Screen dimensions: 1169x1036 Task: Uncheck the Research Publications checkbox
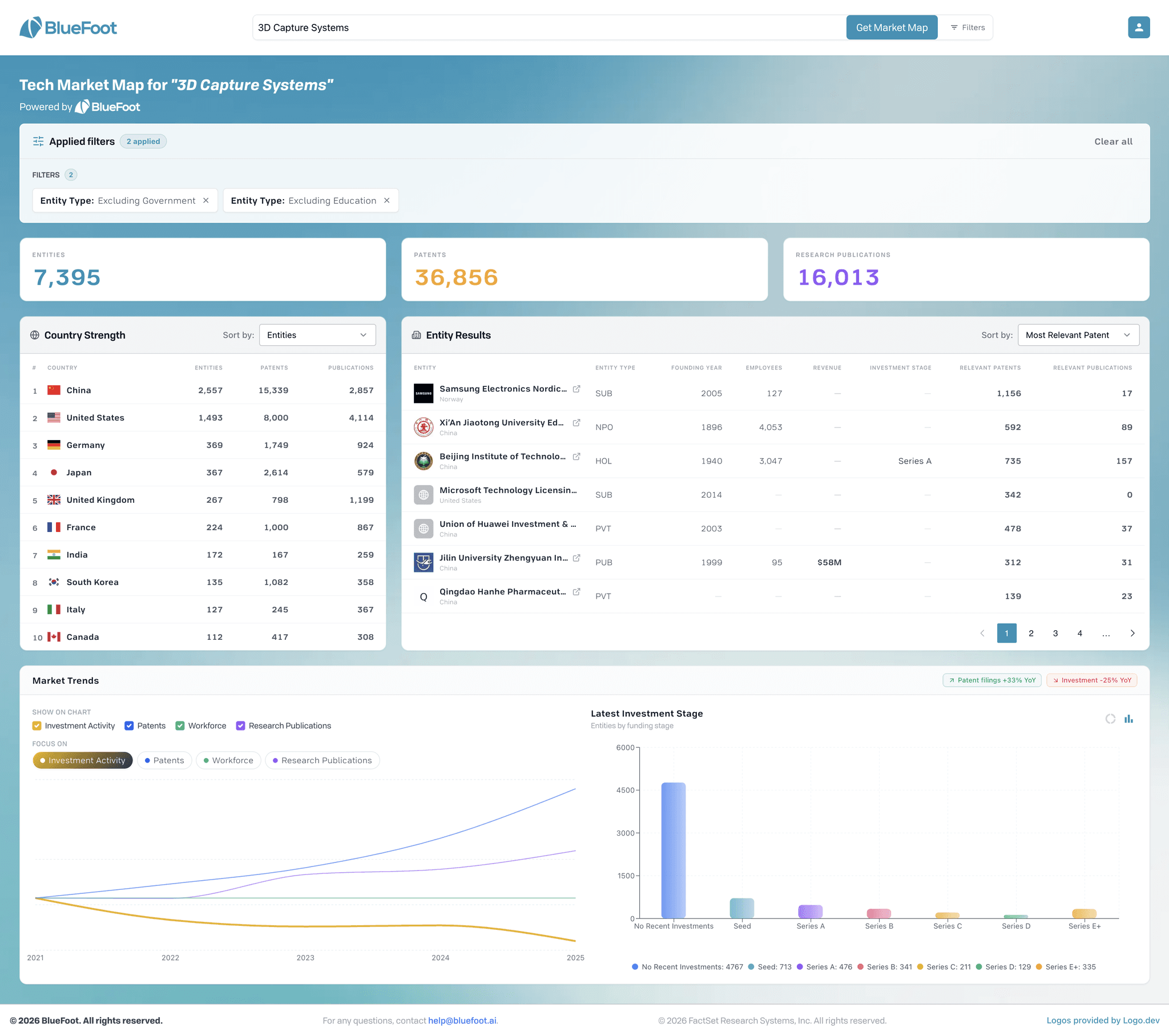point(240,725)
